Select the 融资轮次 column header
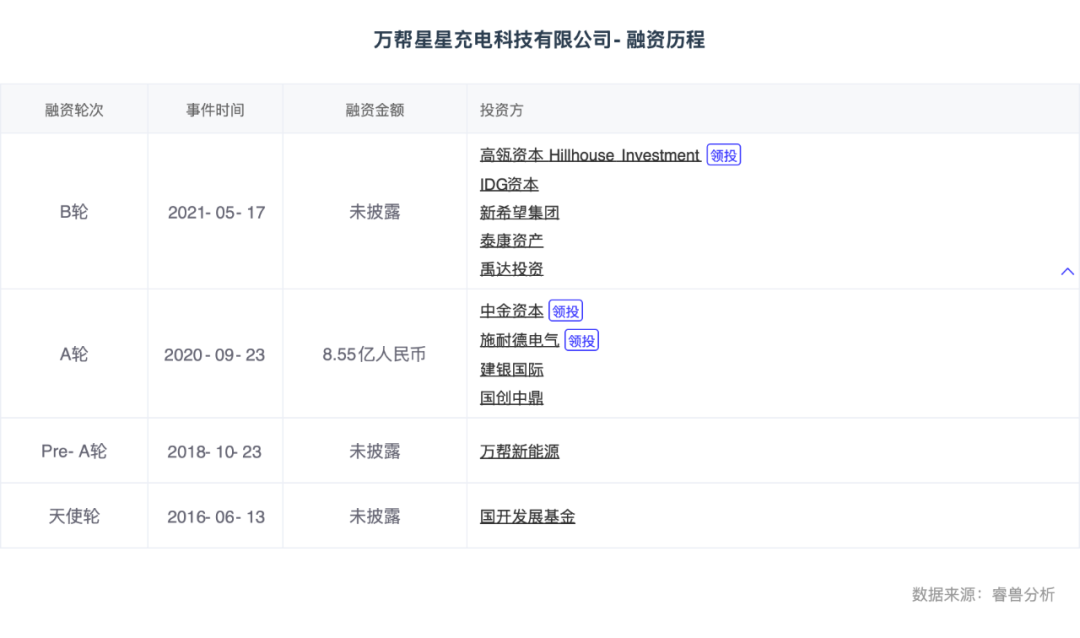Viewport: 1080px width, 638px height. click(74, 110)
